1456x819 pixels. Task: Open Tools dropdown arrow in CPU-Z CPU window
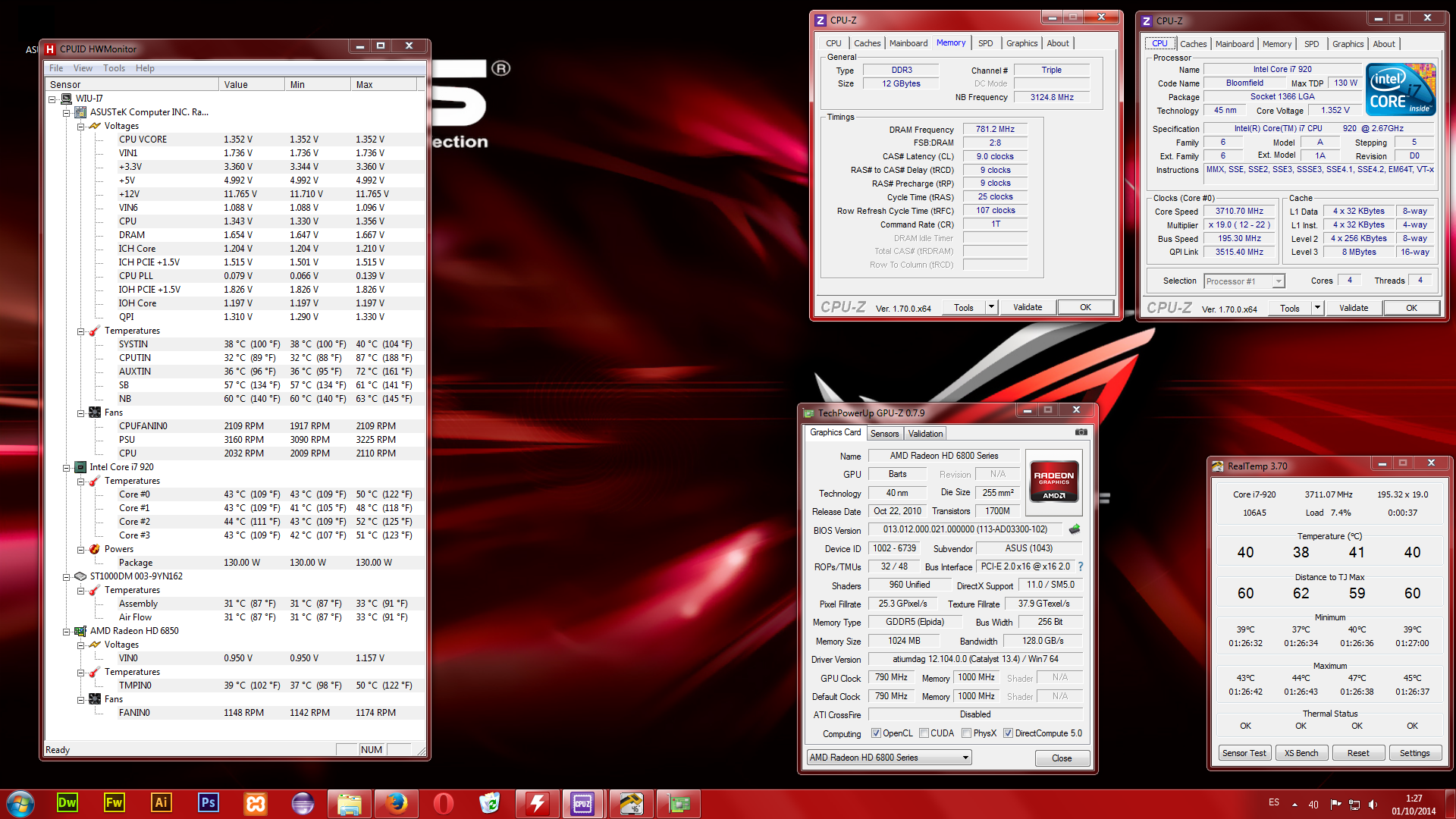1317,308
